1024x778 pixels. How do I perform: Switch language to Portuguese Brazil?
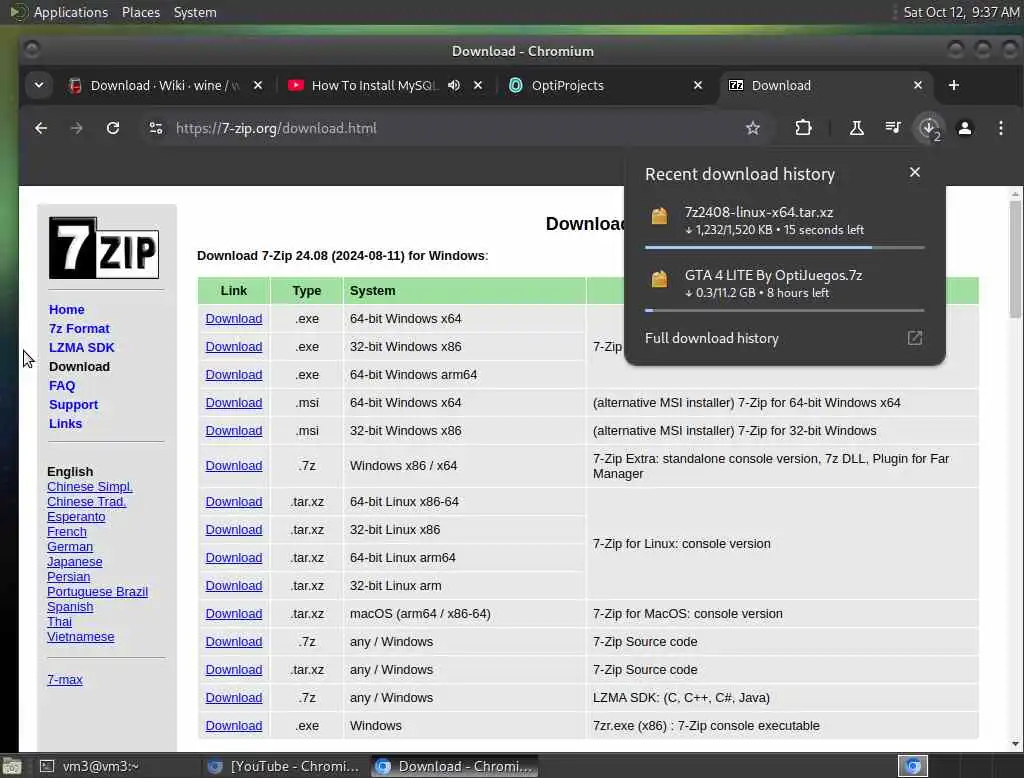[97, 592]
